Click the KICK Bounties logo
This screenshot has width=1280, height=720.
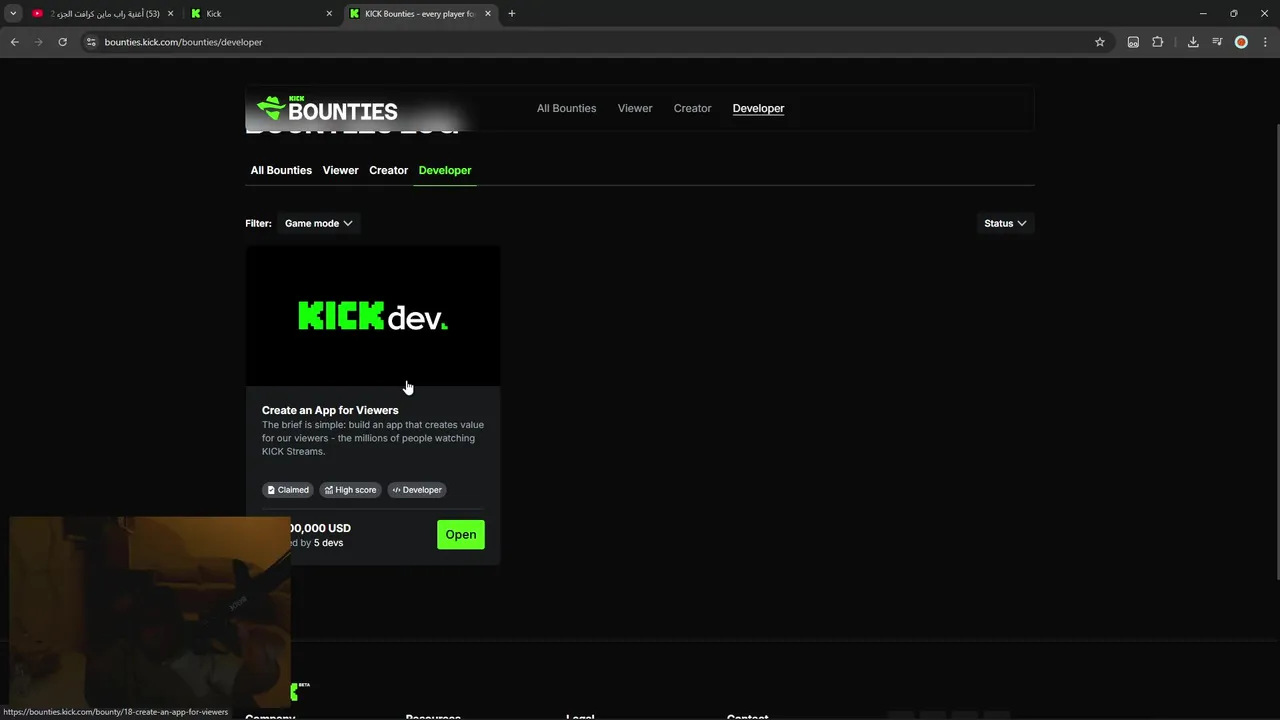pos(327,108)
